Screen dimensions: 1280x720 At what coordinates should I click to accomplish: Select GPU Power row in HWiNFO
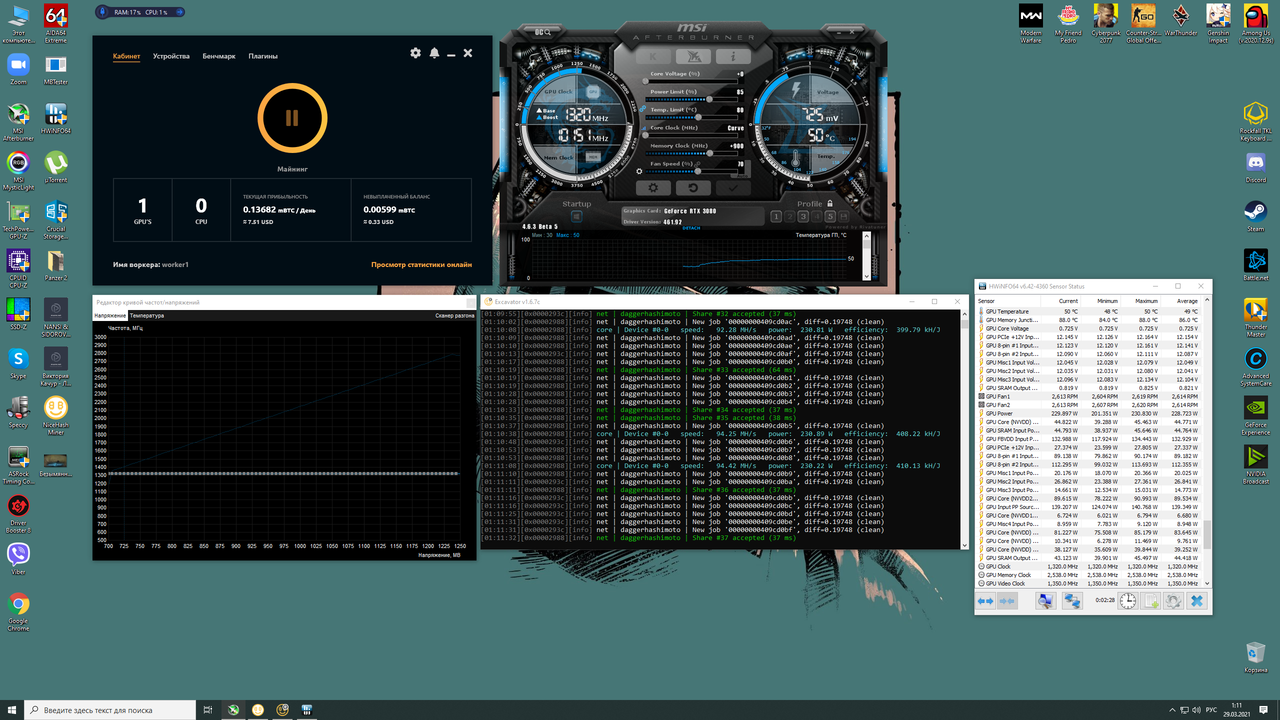(x=1090, y=413)
